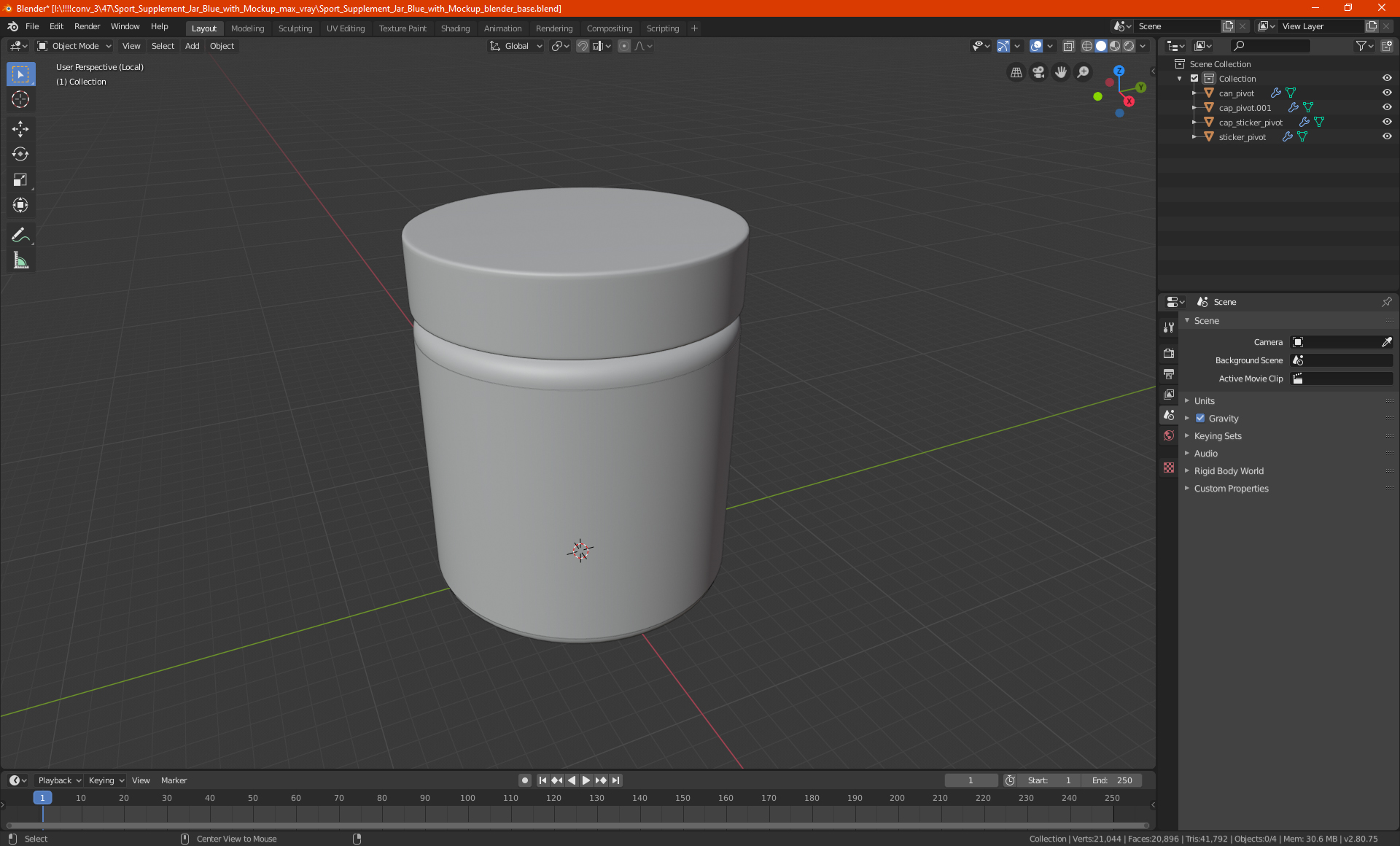
Task: Open the Render menu
Action: [87, 26]
